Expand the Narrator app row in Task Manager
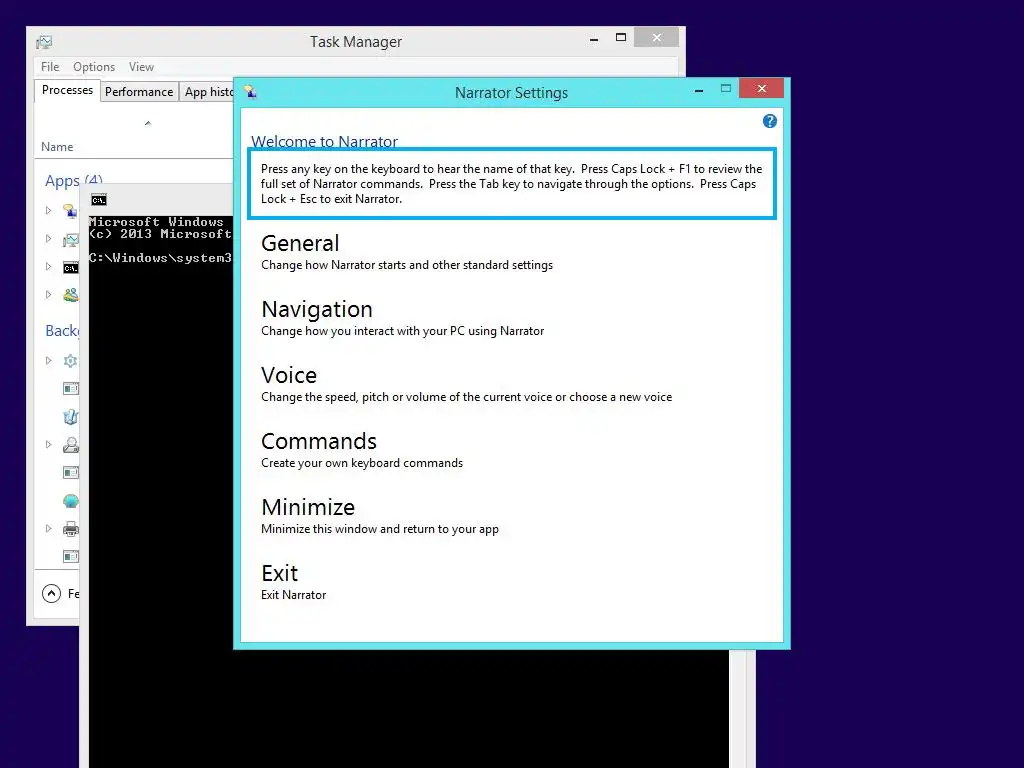 [48, 210]
